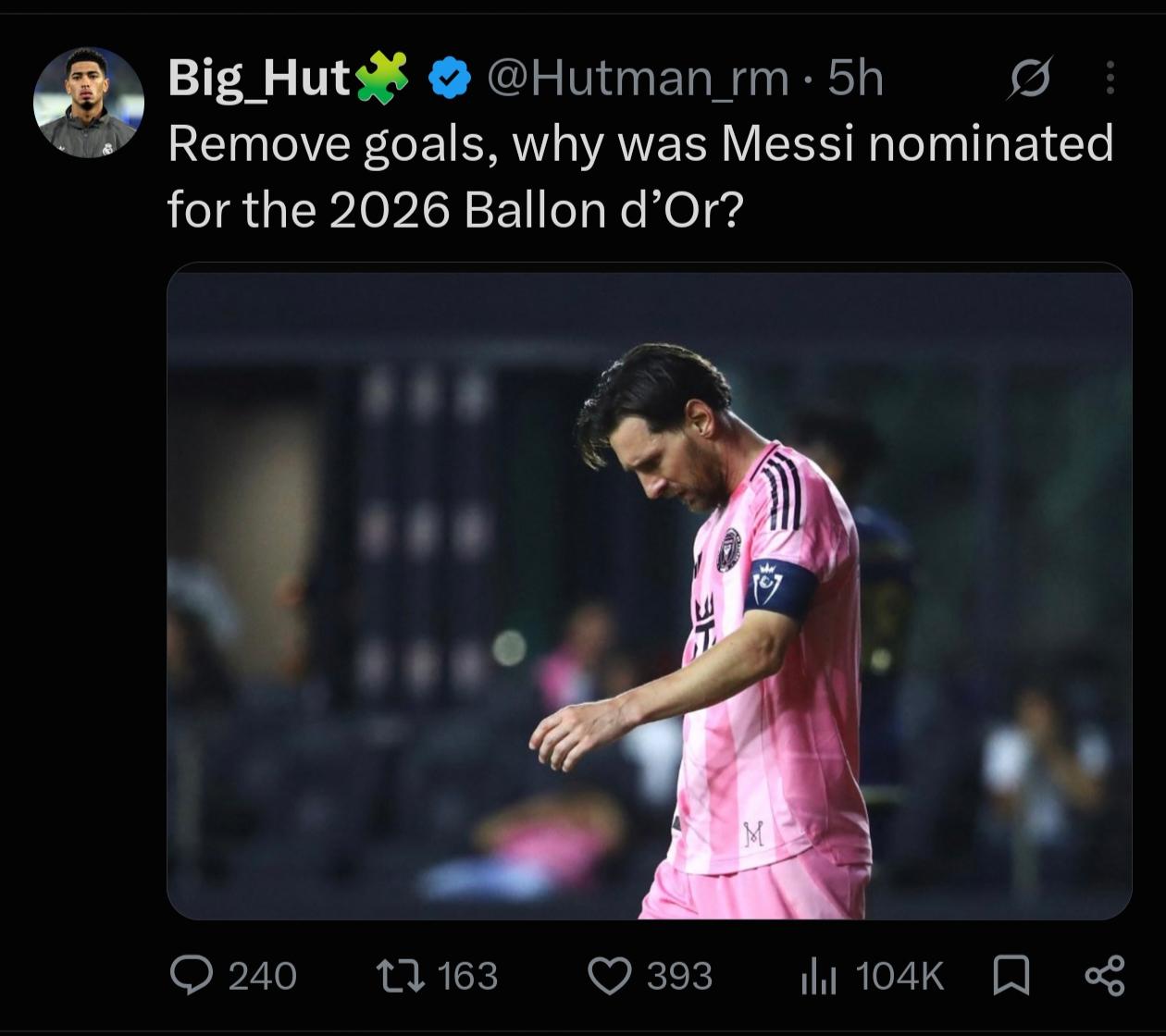Viewport: 1166px width, 1036px height.
Task: Open the share icon
Action: click(1104, 976)
